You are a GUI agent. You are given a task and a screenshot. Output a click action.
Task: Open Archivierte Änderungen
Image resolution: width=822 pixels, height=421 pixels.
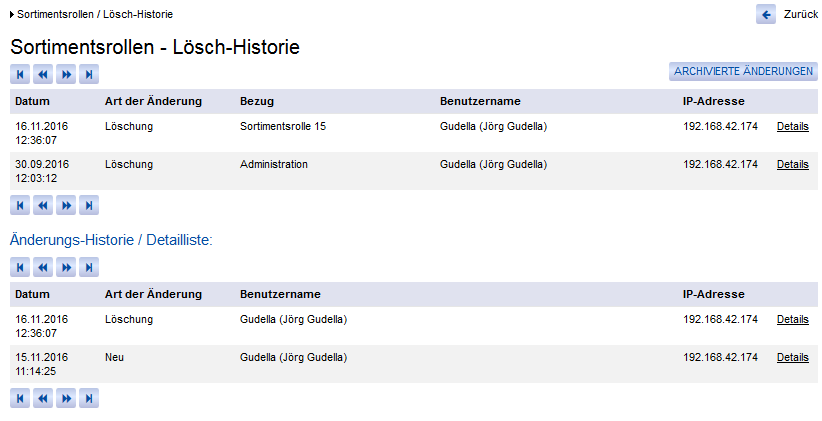743,72
